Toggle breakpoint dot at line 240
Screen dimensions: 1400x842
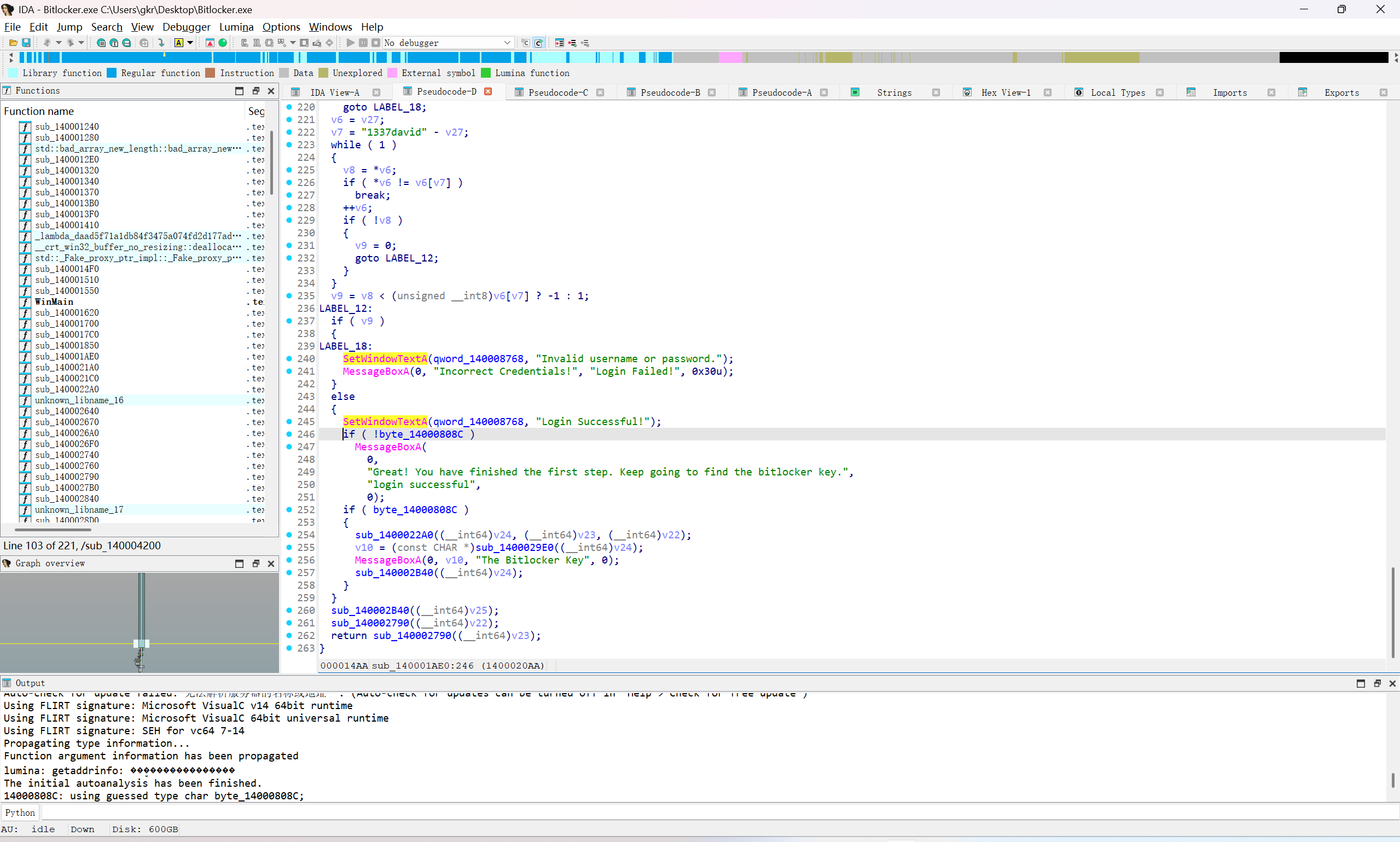289,358
